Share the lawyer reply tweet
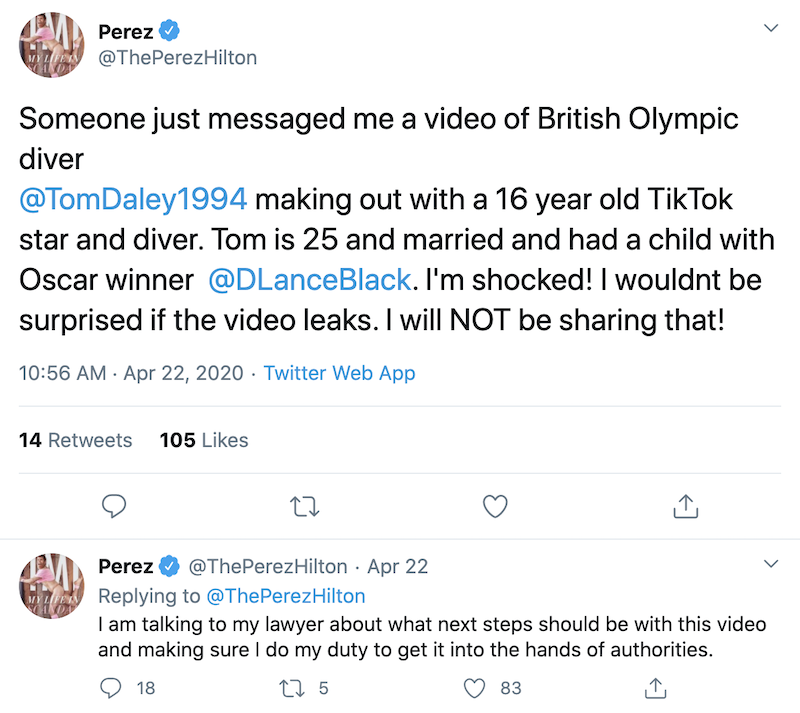This screenshot has width=800, height=713. pyautogui.click(x=657, y=687)
